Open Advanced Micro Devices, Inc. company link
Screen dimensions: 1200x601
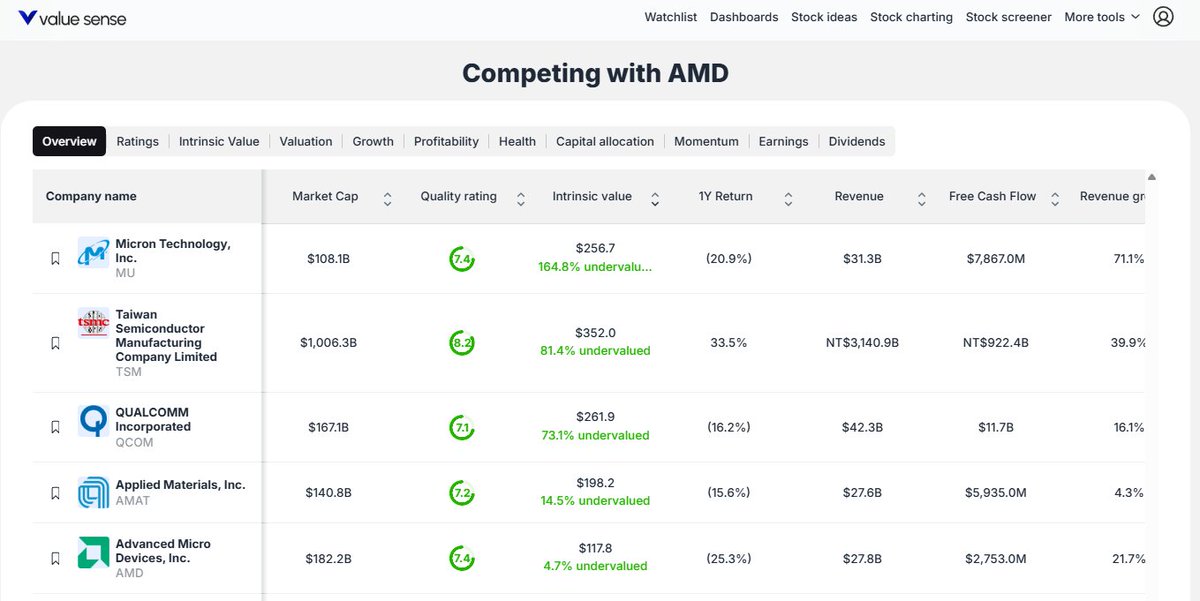coord(163,551)
